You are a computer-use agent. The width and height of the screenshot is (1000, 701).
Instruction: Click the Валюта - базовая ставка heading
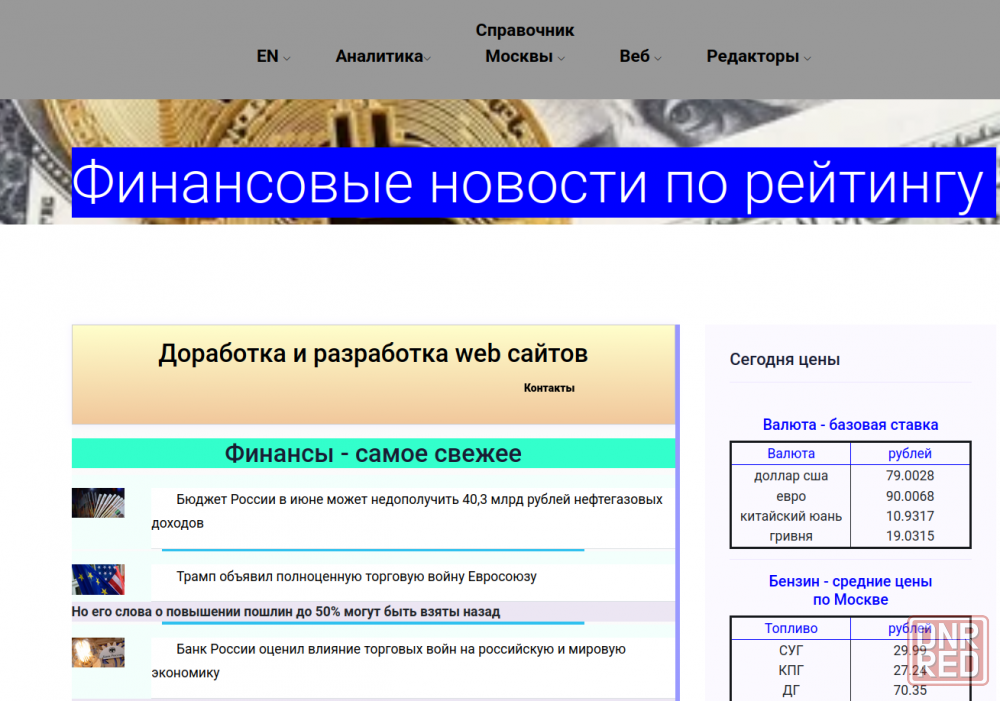click(850, 424)
